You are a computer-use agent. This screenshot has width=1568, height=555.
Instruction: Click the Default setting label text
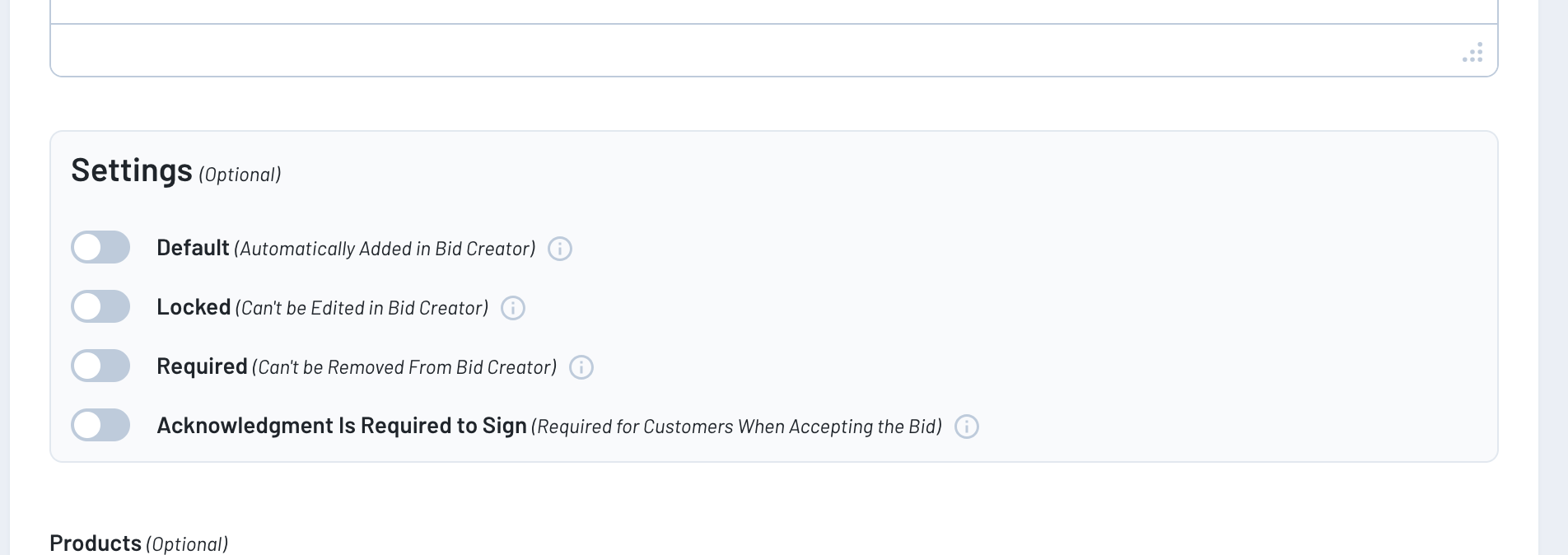(x=193, y=248)
